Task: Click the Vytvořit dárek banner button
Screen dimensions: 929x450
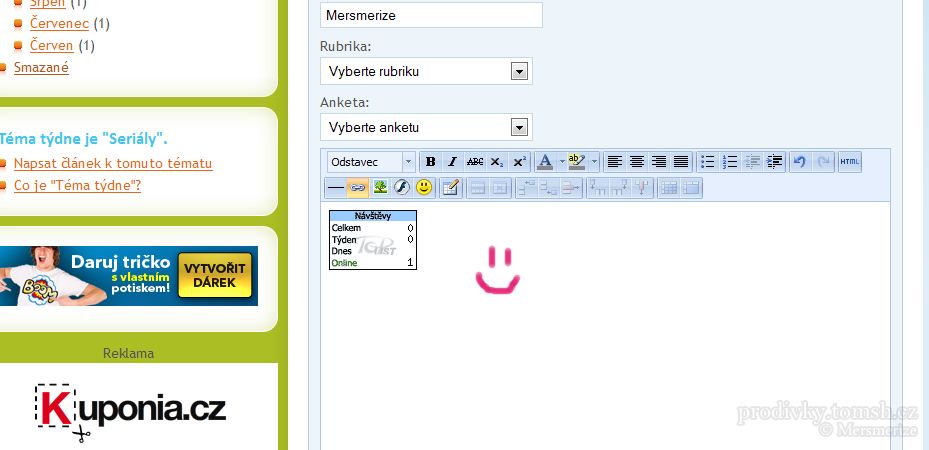Action: click(215, 276)
